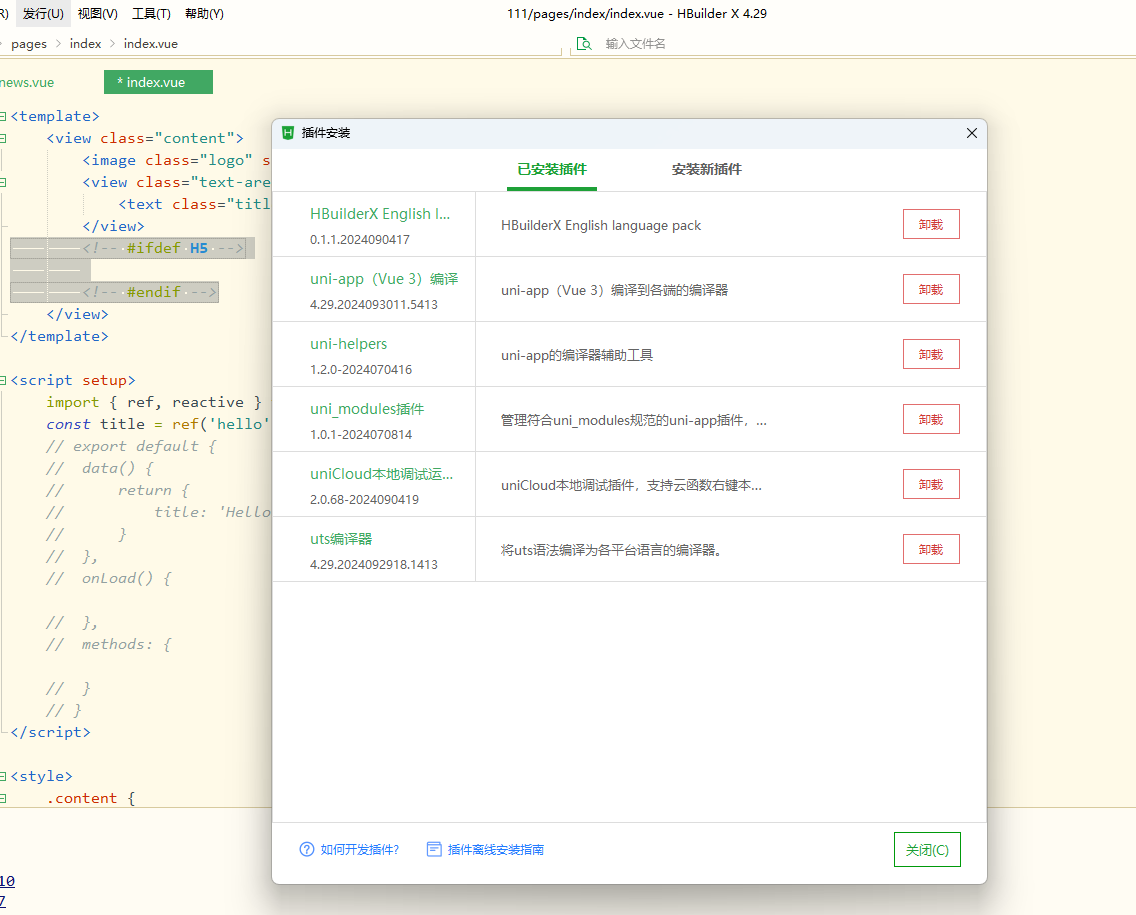
Task: Click the const title code line
Action: 158,425
